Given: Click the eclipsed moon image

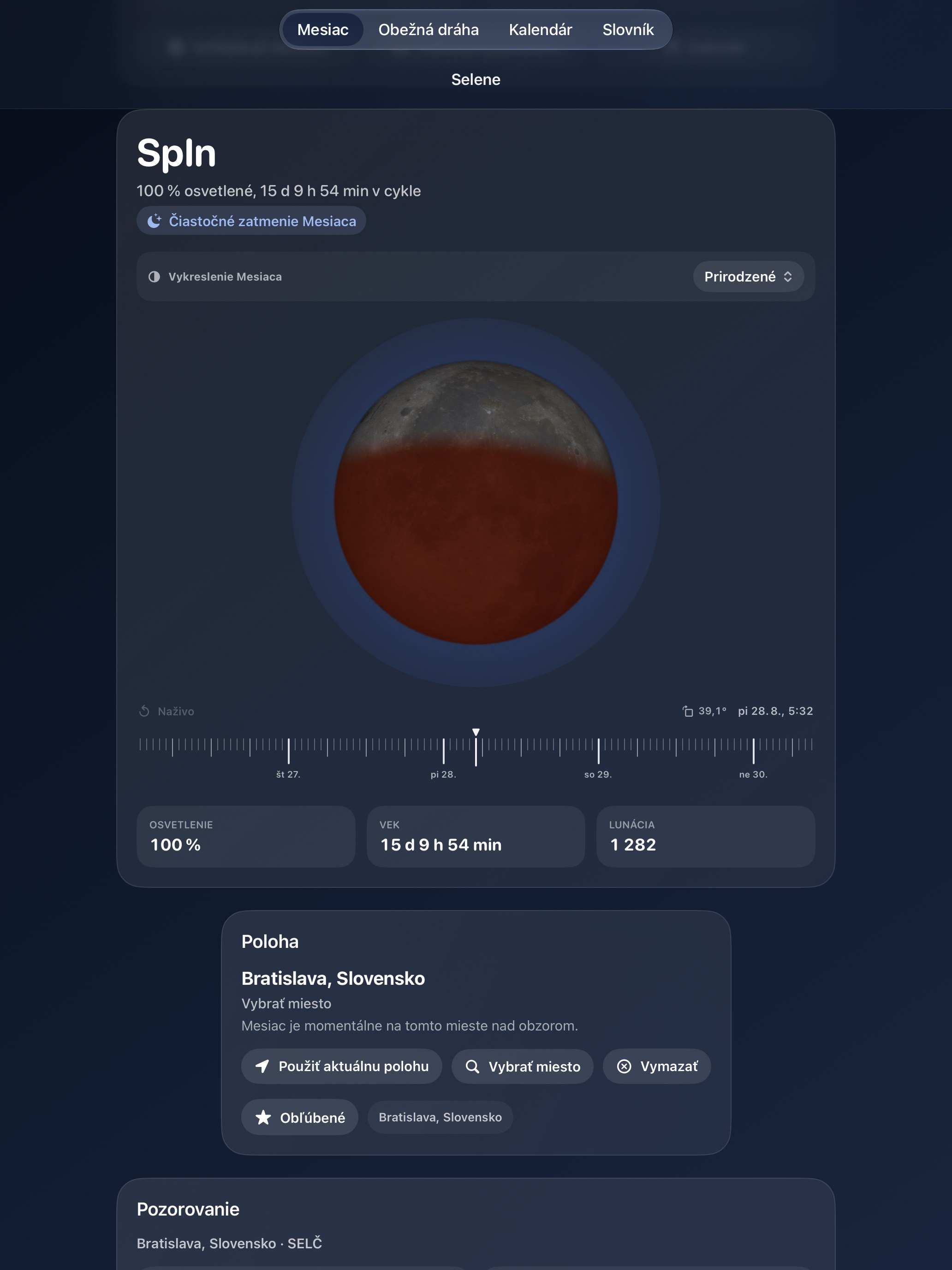Looking at the screenshot, I should [476, 503].
